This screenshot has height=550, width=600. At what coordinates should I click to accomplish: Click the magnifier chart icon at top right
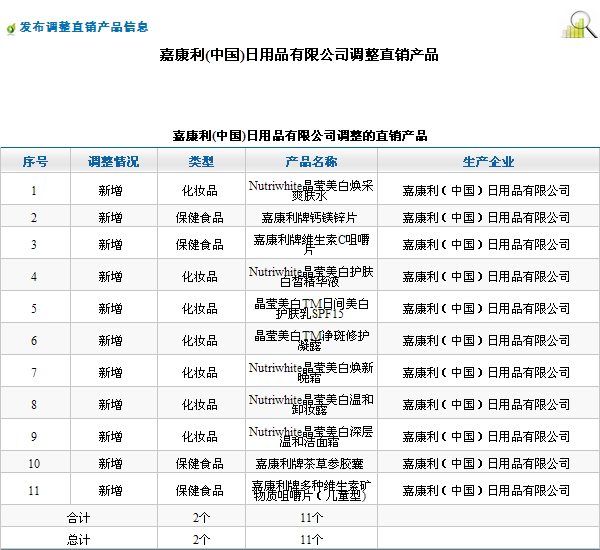tap(579, 24)
